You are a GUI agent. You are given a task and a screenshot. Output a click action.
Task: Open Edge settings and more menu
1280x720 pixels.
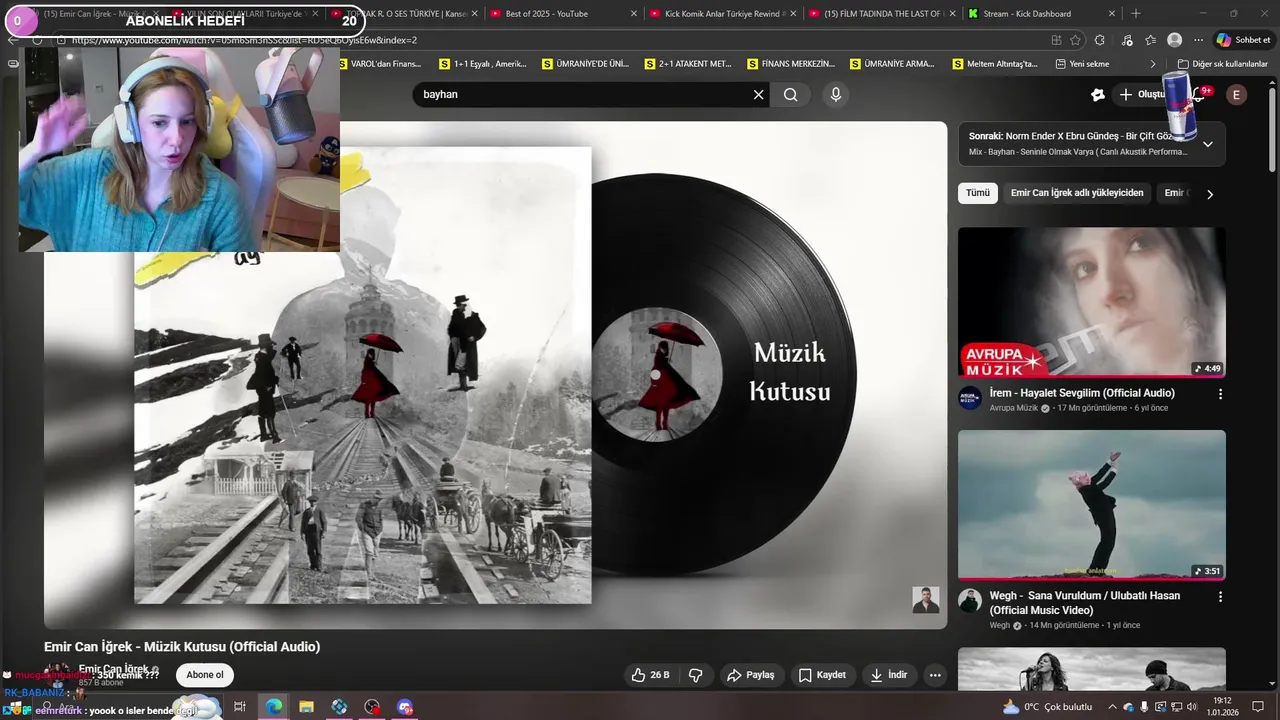(x=1198, y=40)
